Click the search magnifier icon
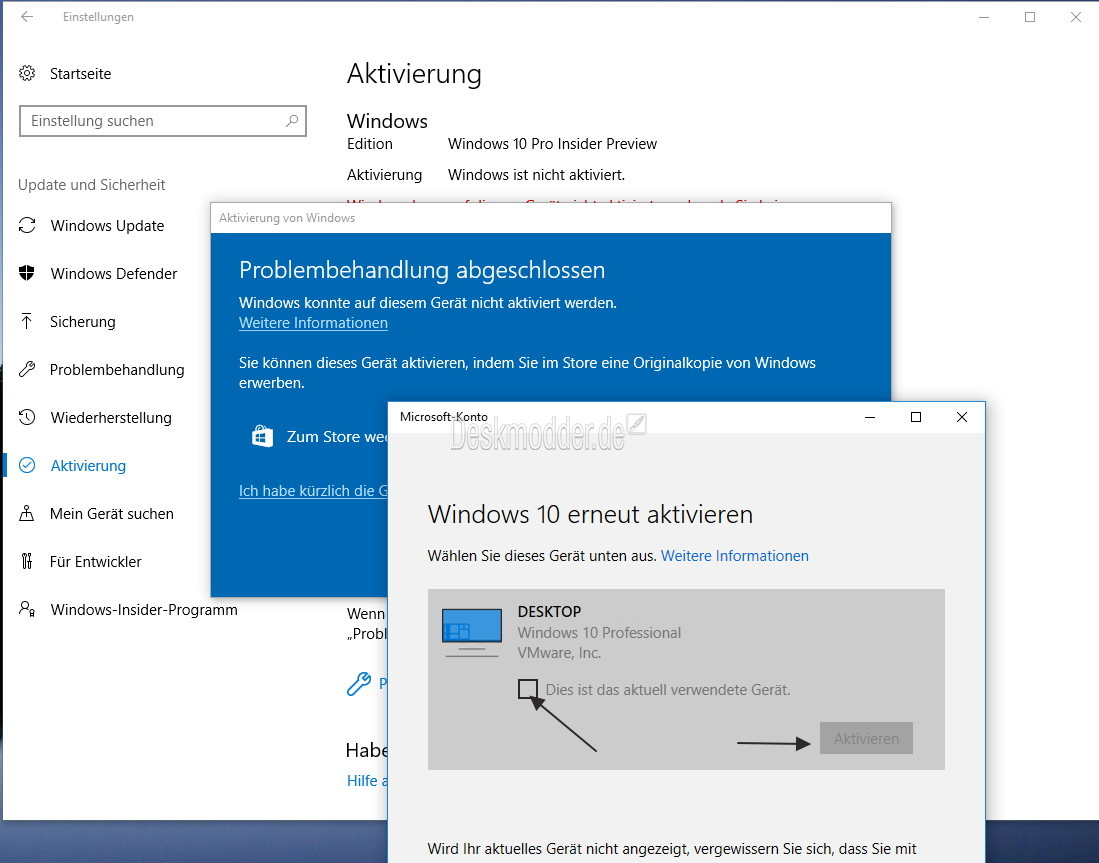 pos(292,121)
